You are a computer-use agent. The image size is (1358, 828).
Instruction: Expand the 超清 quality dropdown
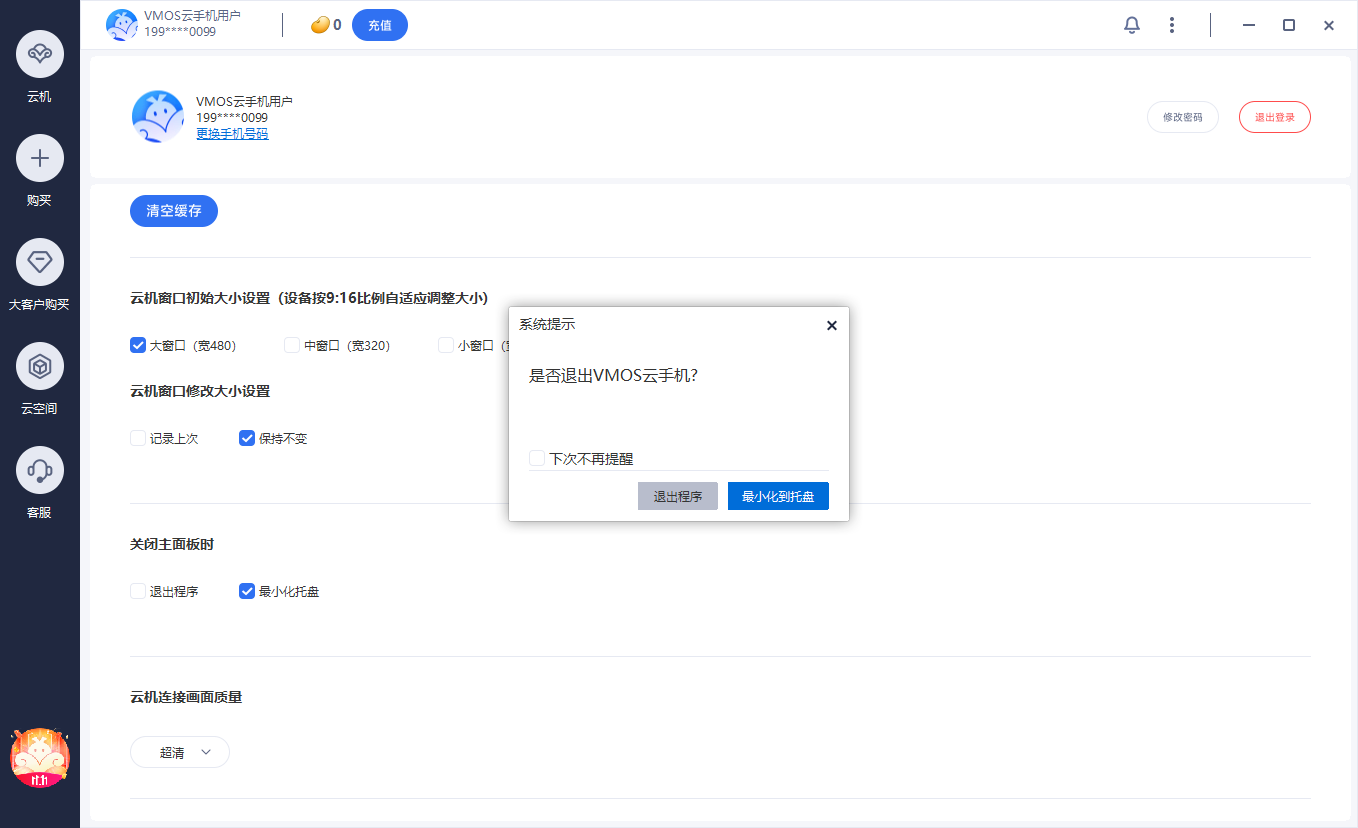[x=180, y=752]
